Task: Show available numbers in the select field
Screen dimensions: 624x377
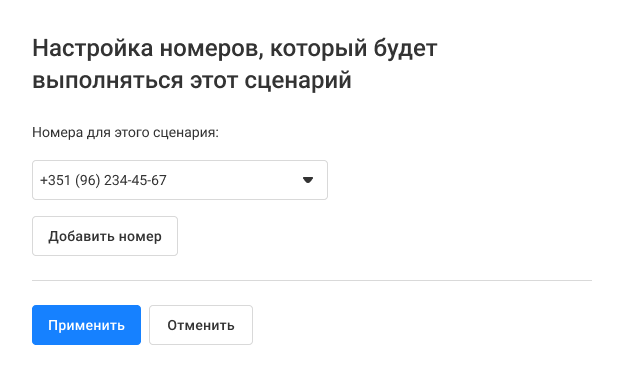Action: (x=180, y=180)
